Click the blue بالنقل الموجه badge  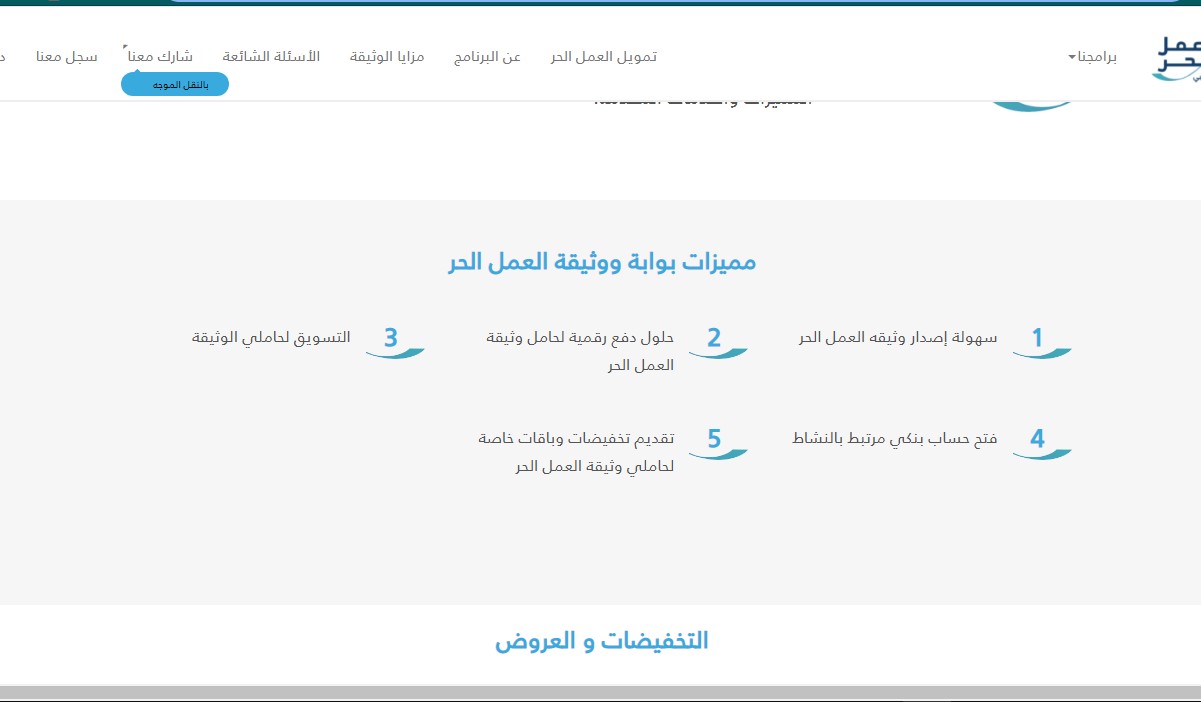pyautogui.click(x=175, y=85)
